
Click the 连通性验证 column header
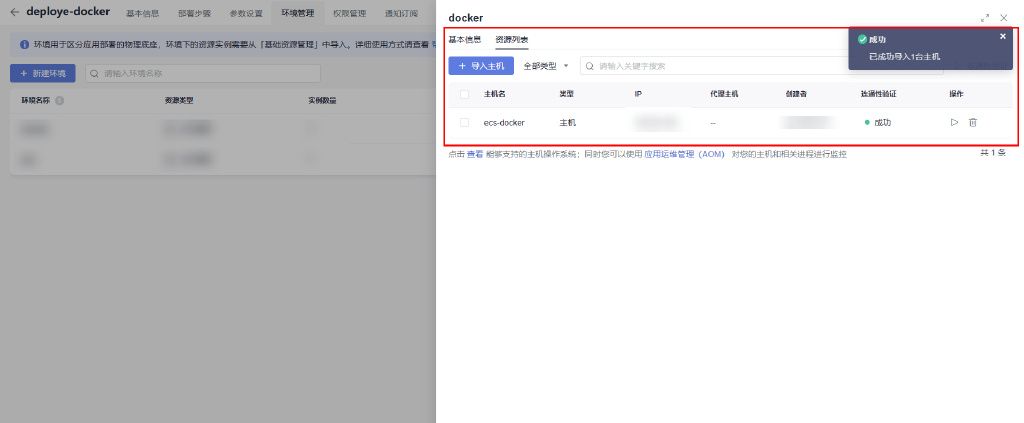tap(878, 94)
